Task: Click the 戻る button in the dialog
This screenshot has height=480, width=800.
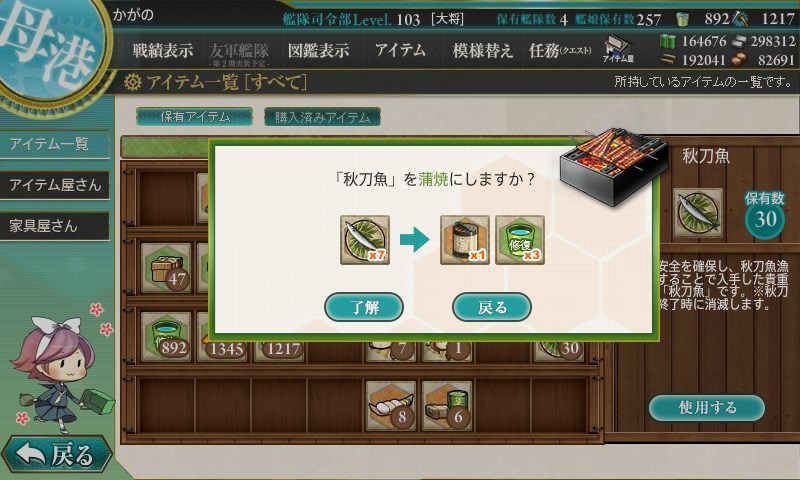Action: tap(492, 307)
